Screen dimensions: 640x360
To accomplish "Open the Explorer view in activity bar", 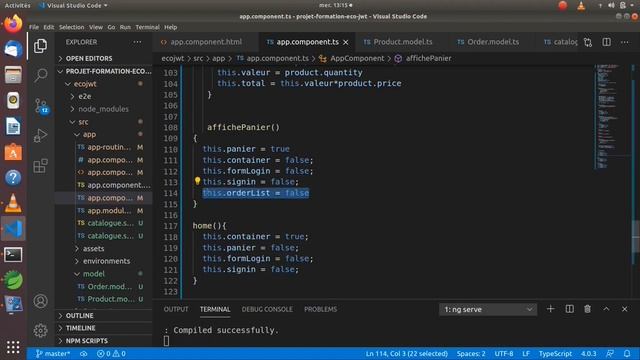I will coord(40,46).
